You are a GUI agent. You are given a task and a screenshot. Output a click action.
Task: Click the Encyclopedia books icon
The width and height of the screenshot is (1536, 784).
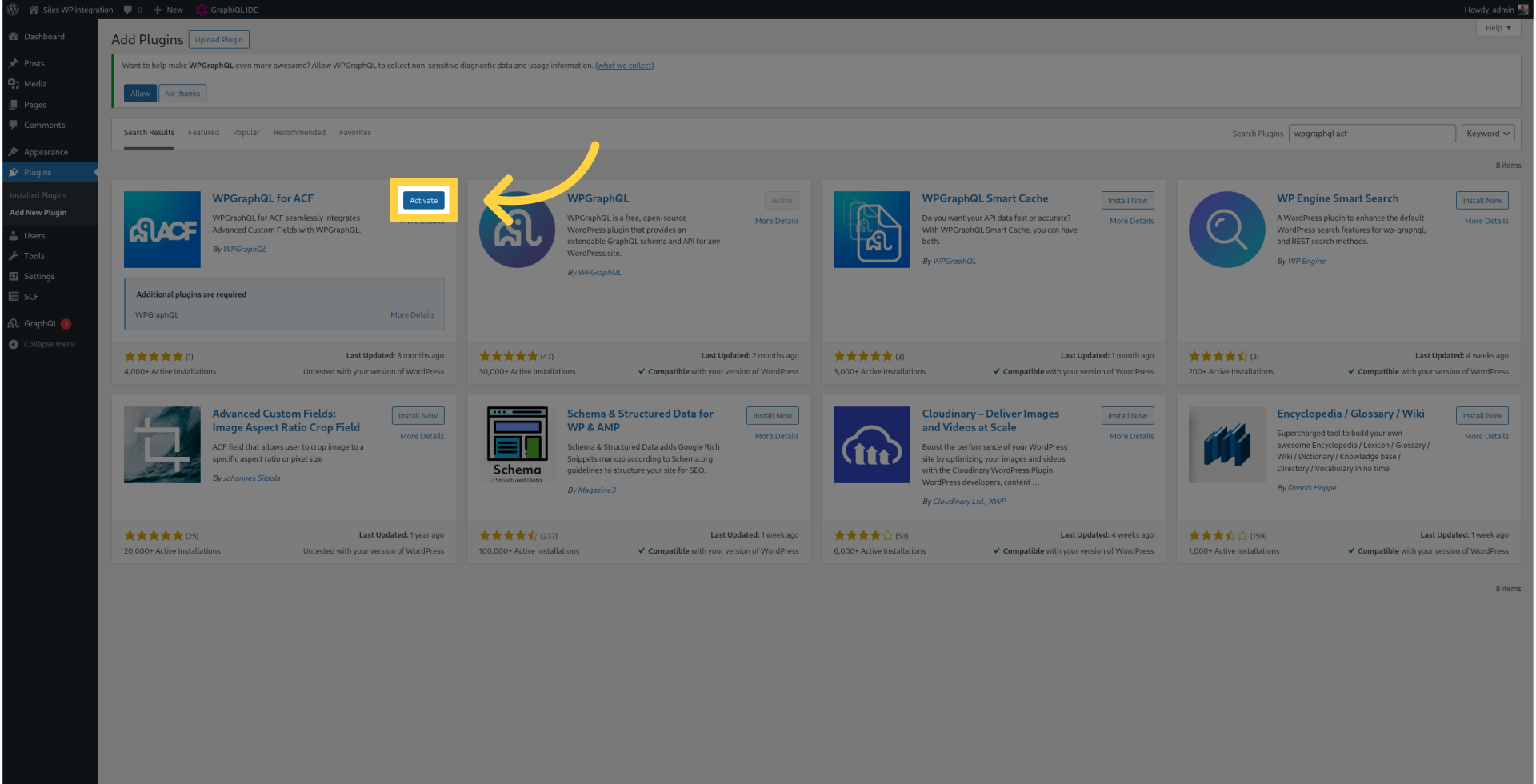1227,445
